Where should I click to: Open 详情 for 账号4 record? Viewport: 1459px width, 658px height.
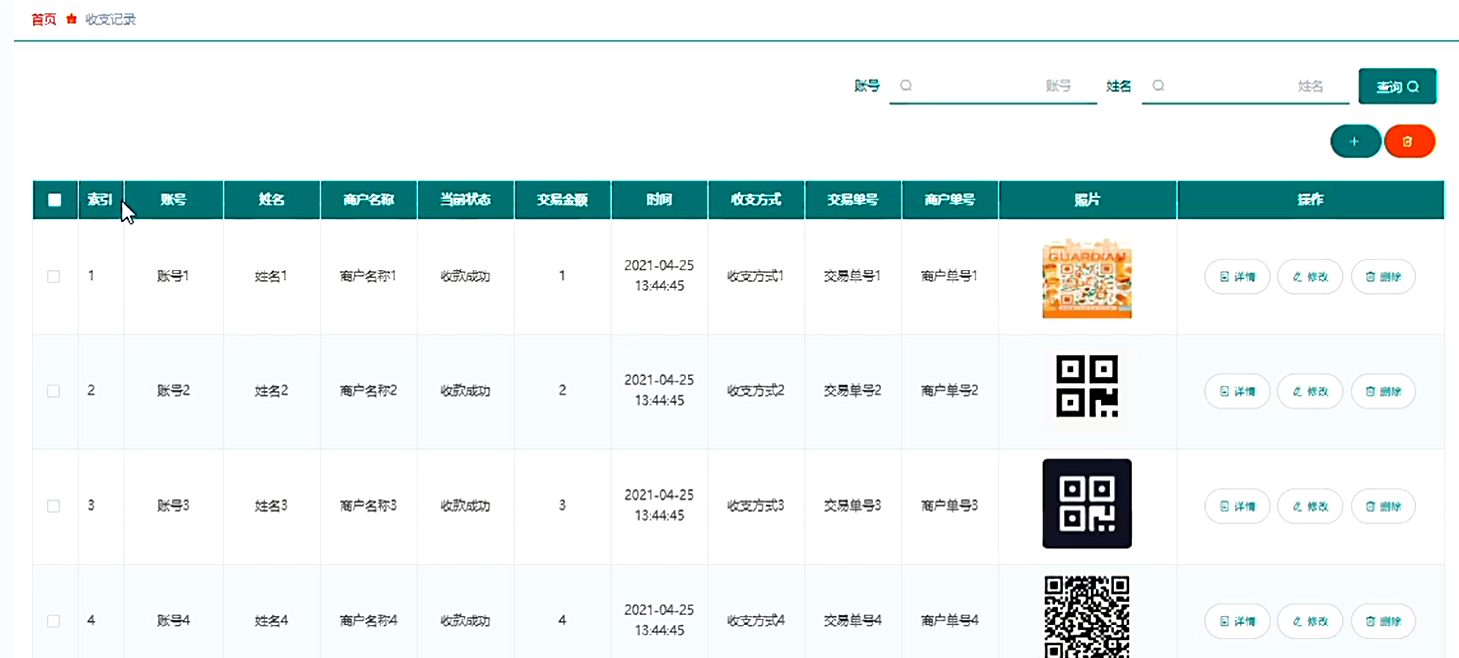point(1236,621)
